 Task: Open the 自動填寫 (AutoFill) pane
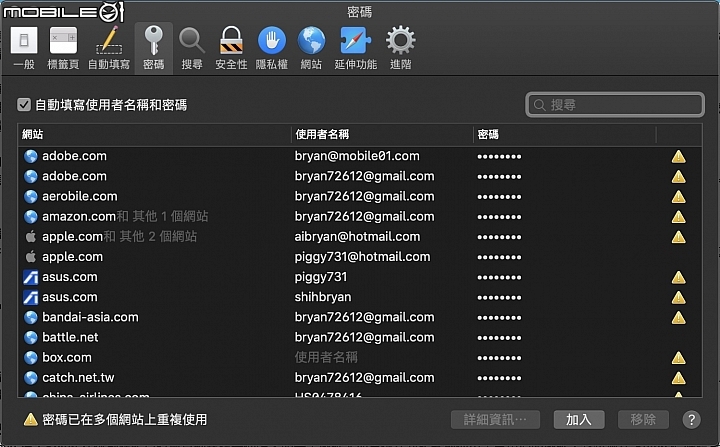[109, 48]
